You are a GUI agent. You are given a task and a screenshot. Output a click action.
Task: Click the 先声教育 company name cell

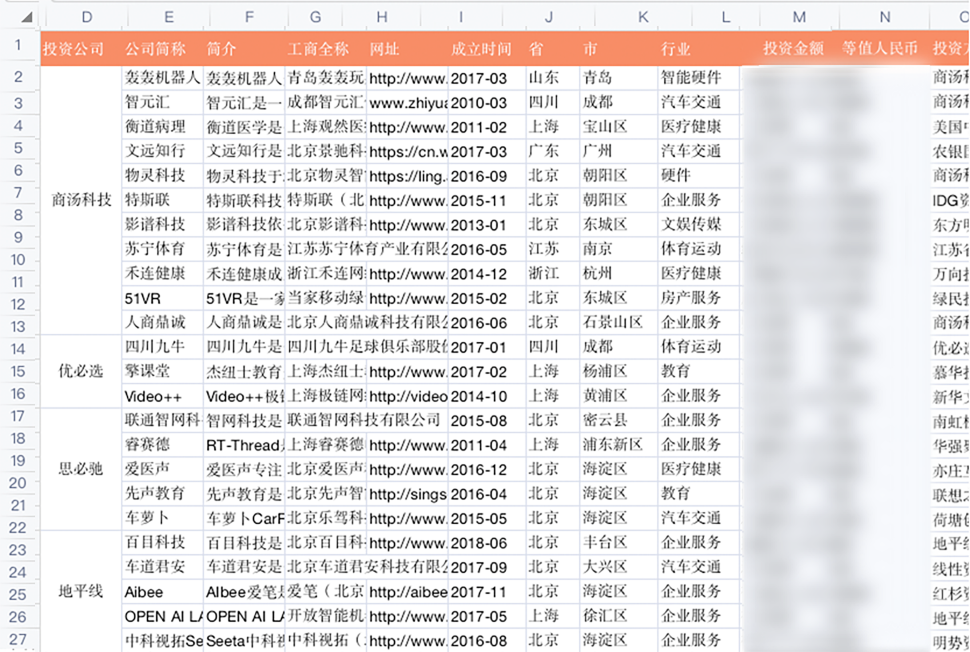(x=163, y=494)
